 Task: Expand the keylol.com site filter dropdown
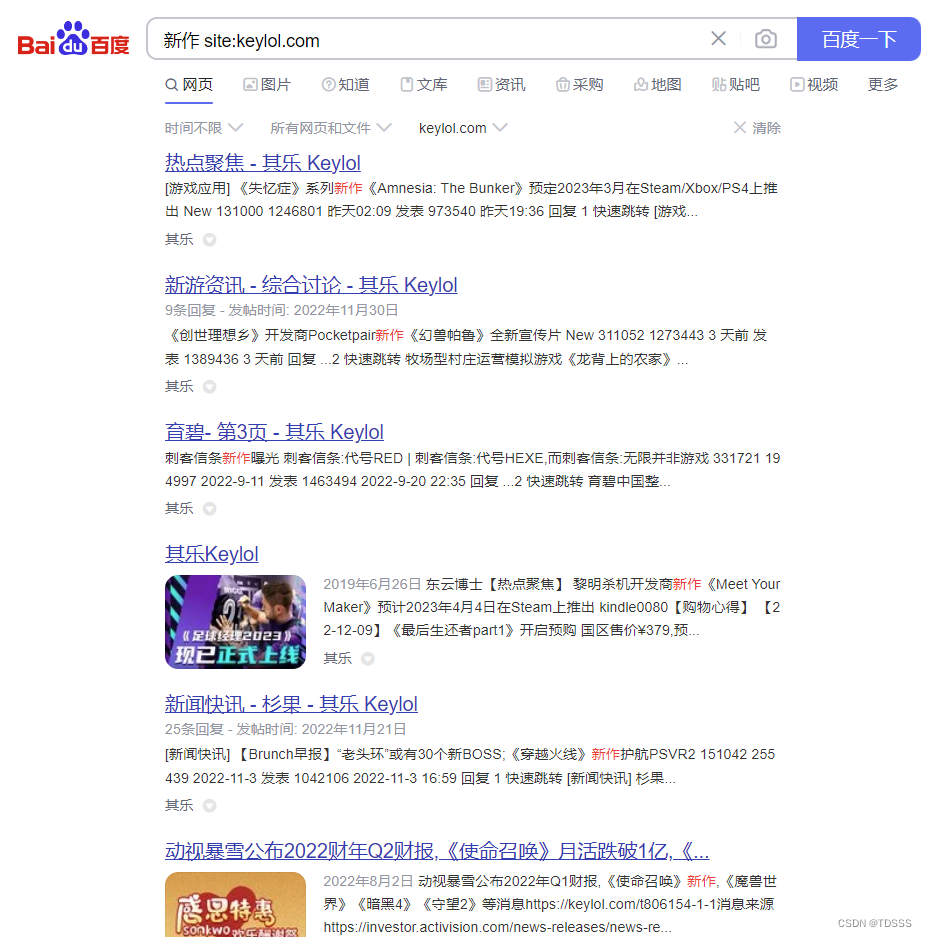click(463, 128)
